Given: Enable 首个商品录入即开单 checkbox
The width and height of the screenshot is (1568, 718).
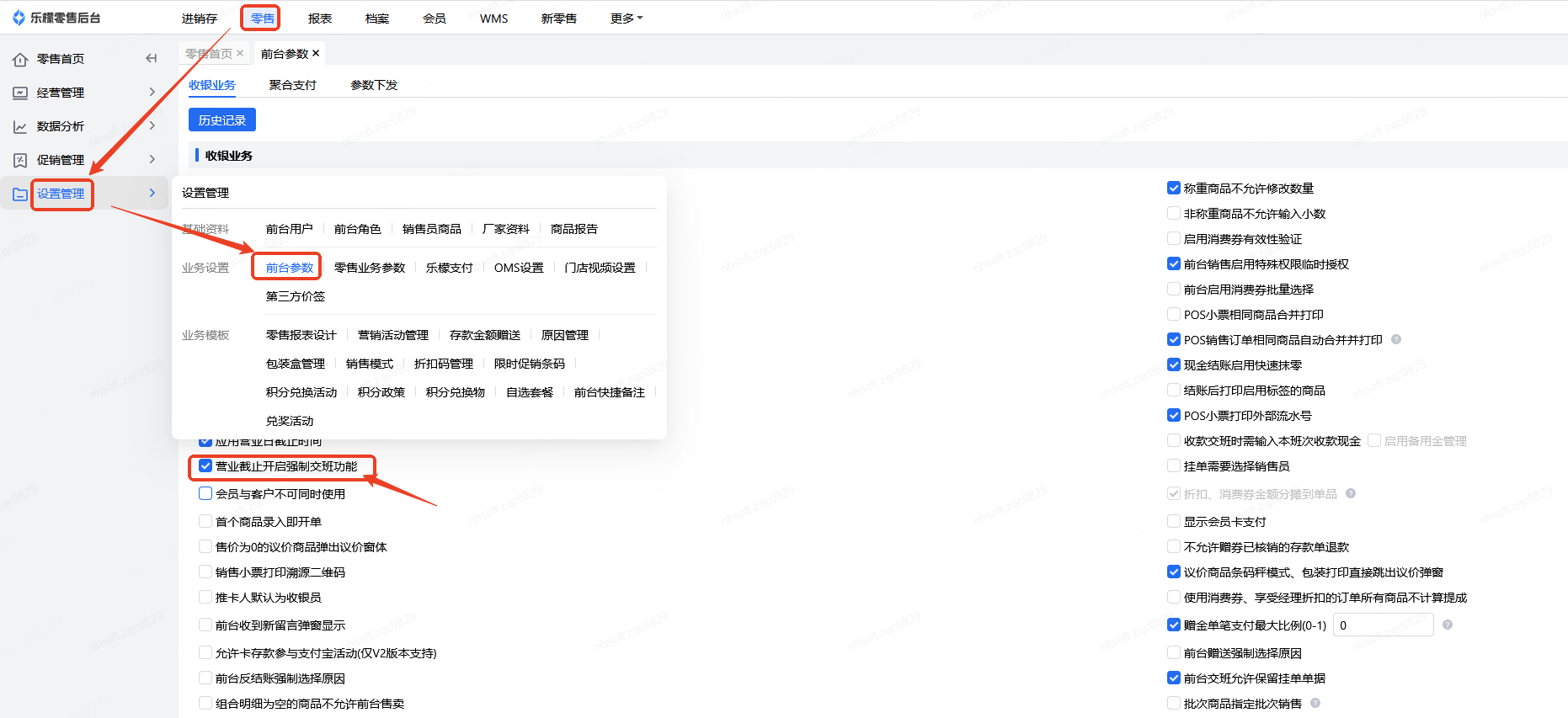Looking at the screenshot, I should tap(205, 521).
